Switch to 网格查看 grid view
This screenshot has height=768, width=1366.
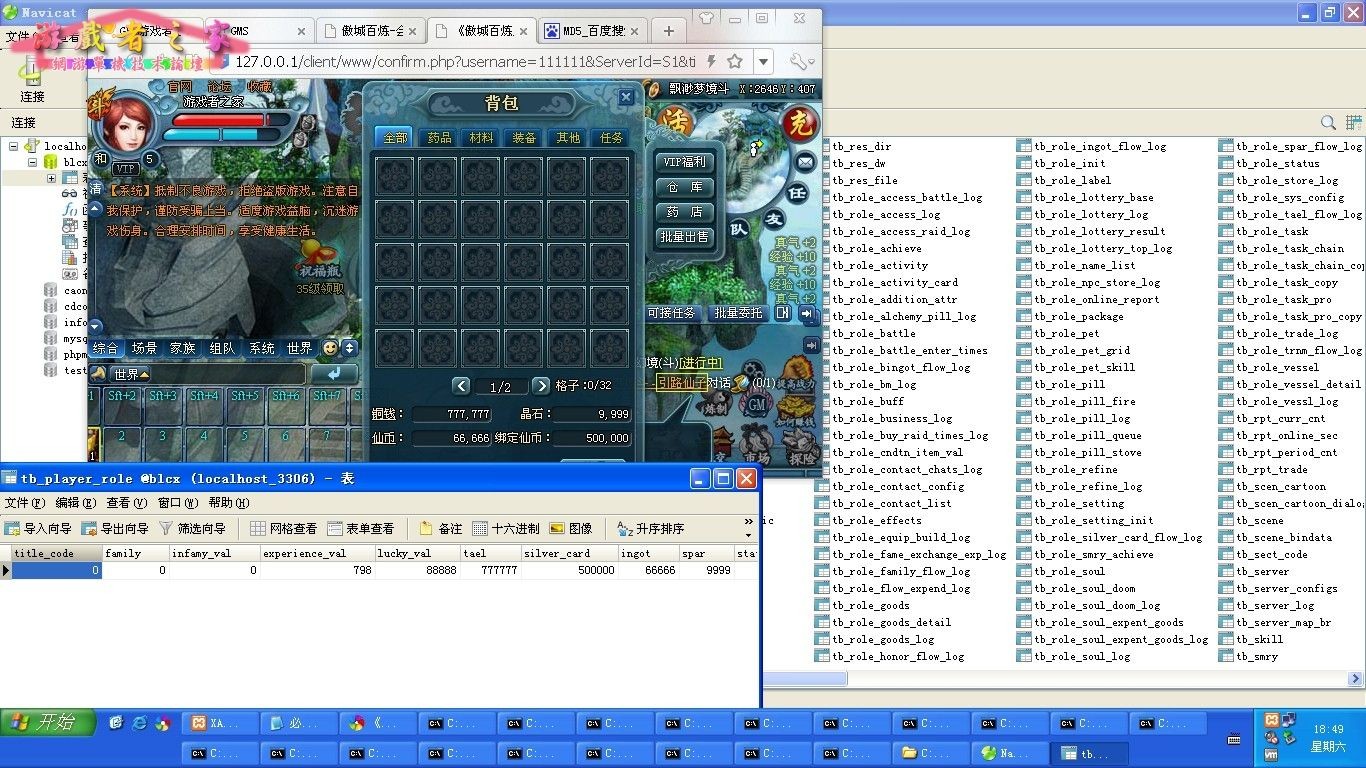283,528
